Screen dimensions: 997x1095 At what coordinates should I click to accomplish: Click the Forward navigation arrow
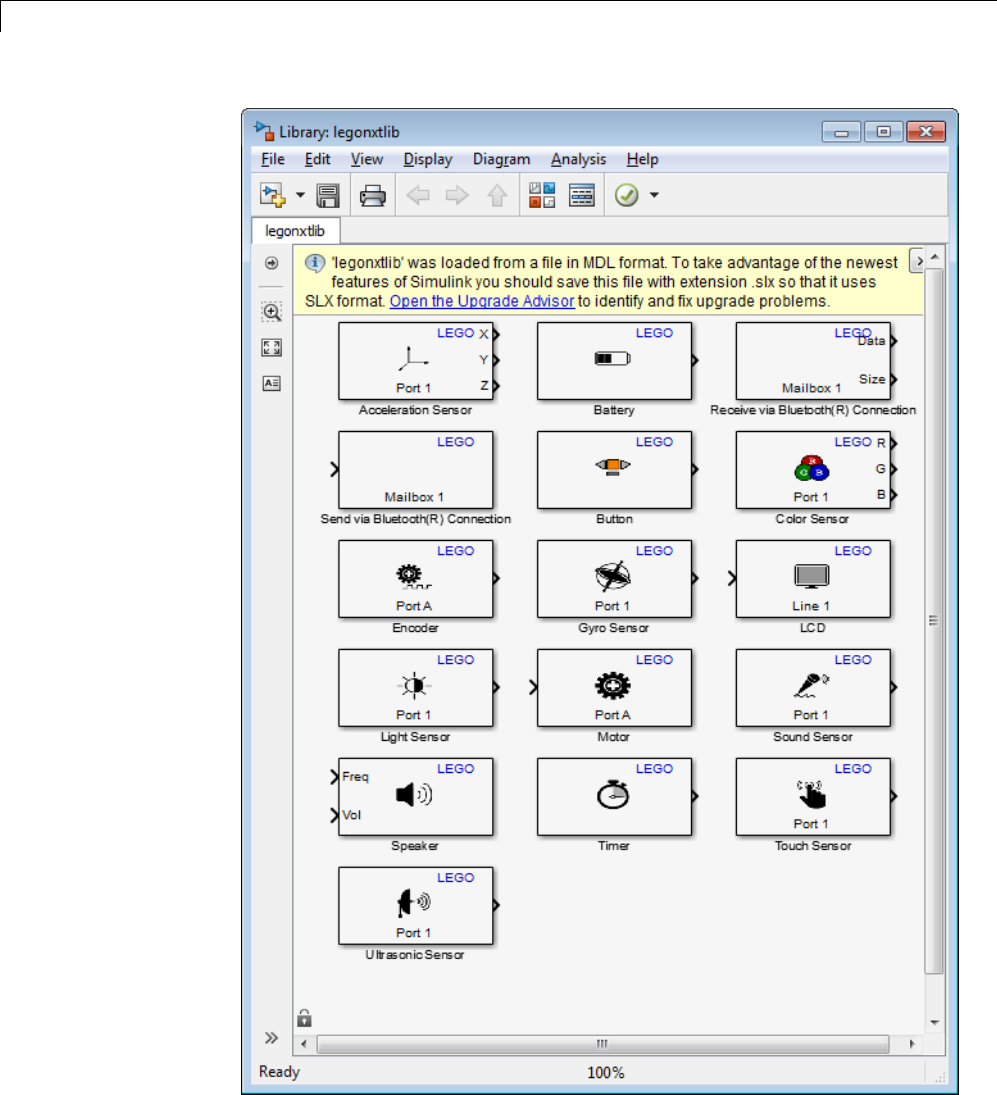pyautogui.click(x=457, y=196)
